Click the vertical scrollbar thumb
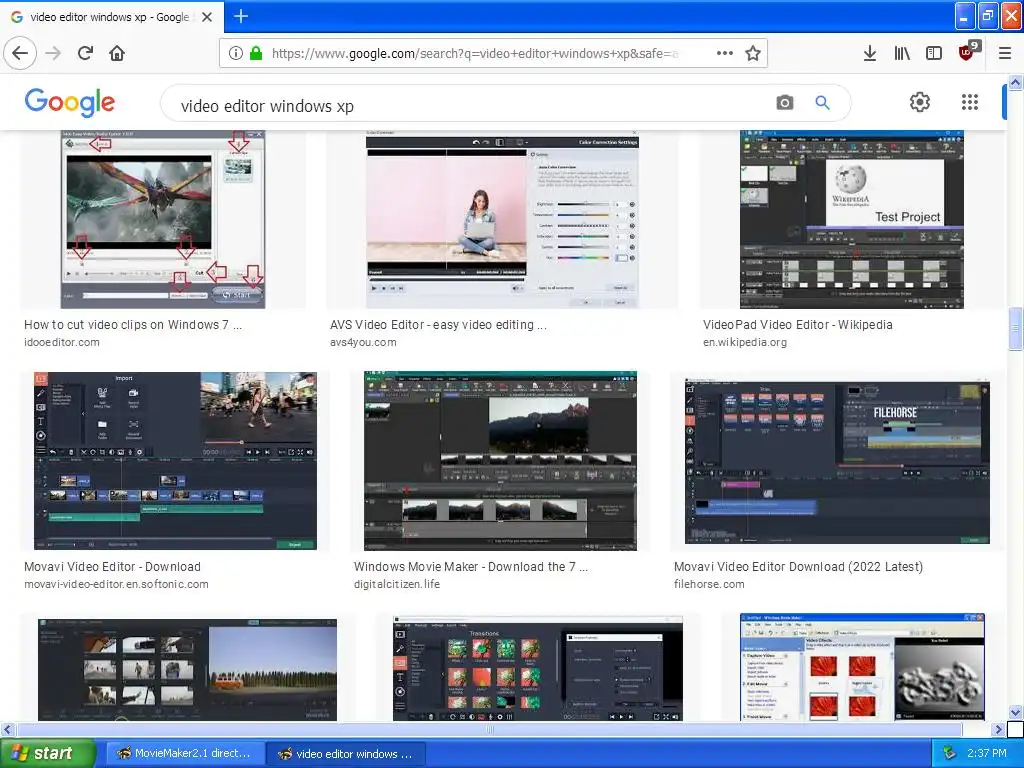1024x768 pixels. click(1016, 328)
